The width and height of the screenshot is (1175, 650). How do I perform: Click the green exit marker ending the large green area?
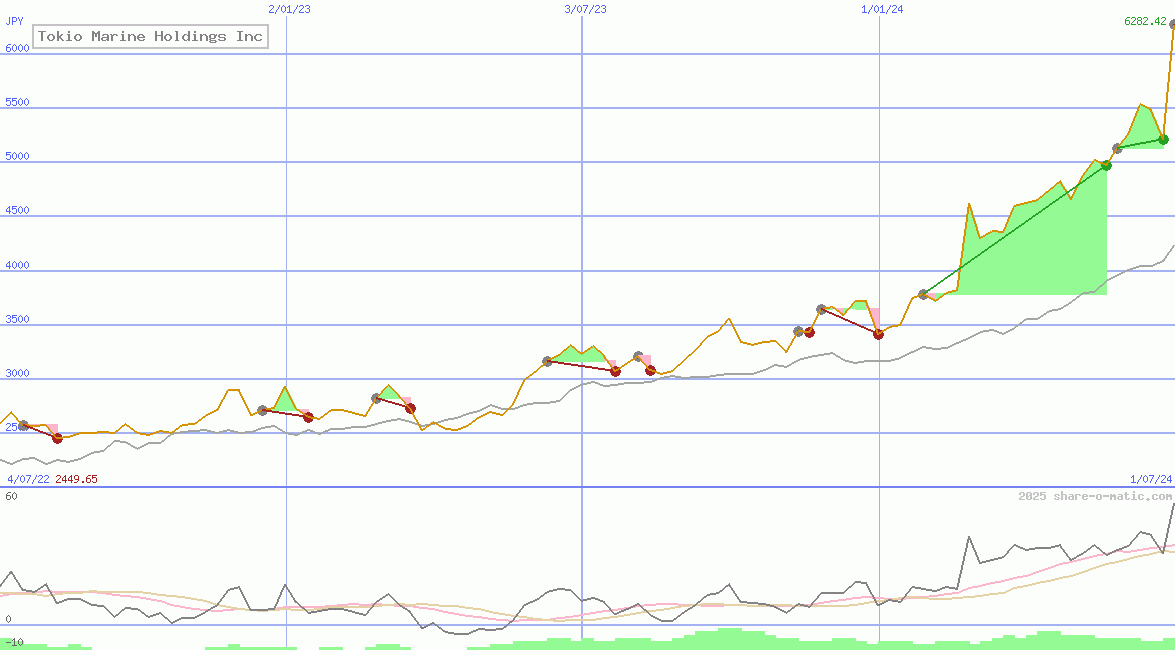tap(1106, 165)
